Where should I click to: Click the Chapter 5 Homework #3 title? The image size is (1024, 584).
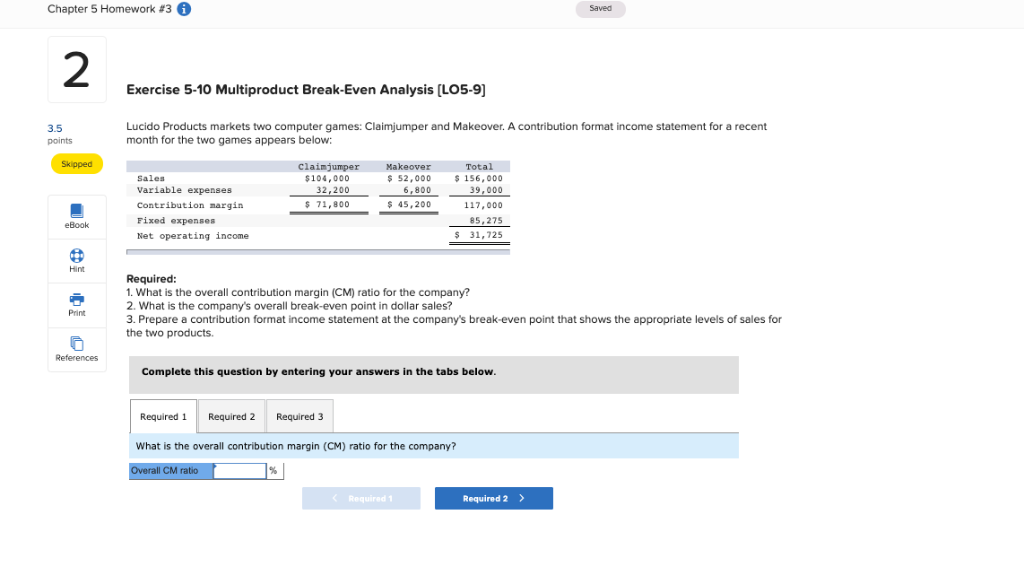tap(109, 9)
